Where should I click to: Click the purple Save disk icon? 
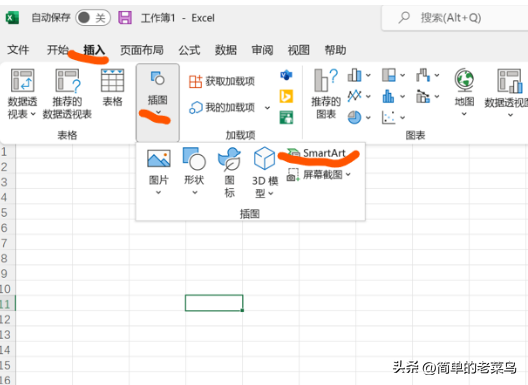pyautogui.click(x=125, y=18)
